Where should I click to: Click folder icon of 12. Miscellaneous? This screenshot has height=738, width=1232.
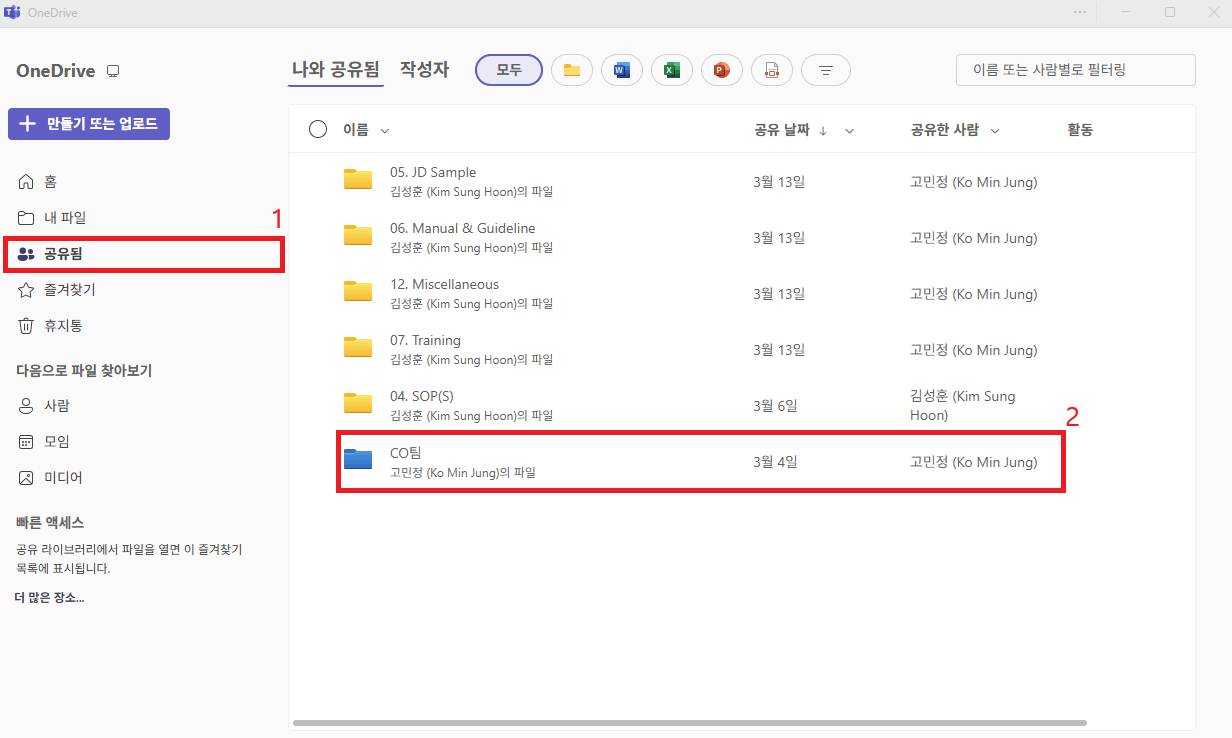click(x=358, y=292)
